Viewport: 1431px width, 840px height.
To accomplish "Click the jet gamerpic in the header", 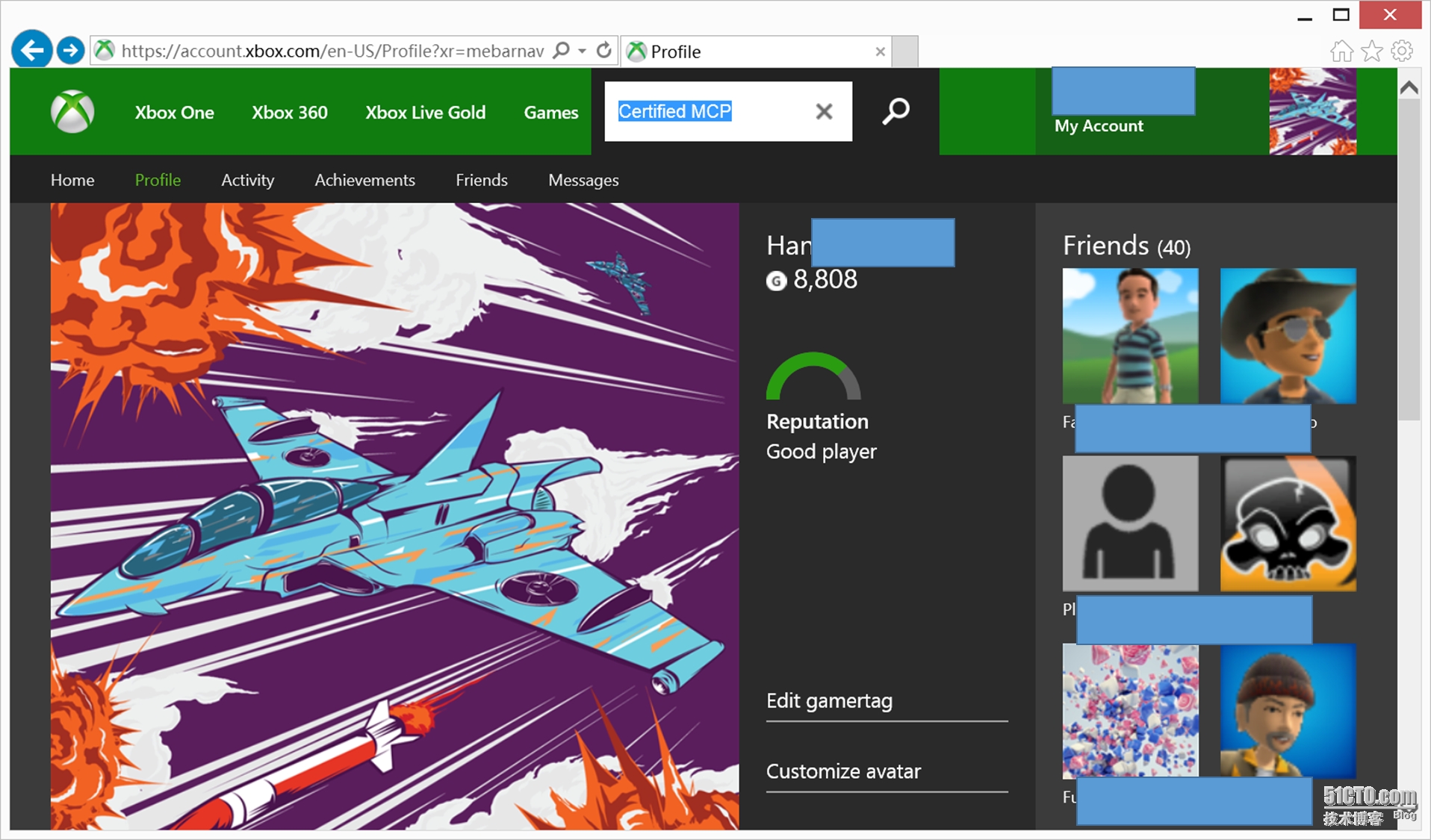I will click(x=1312, y=111).
